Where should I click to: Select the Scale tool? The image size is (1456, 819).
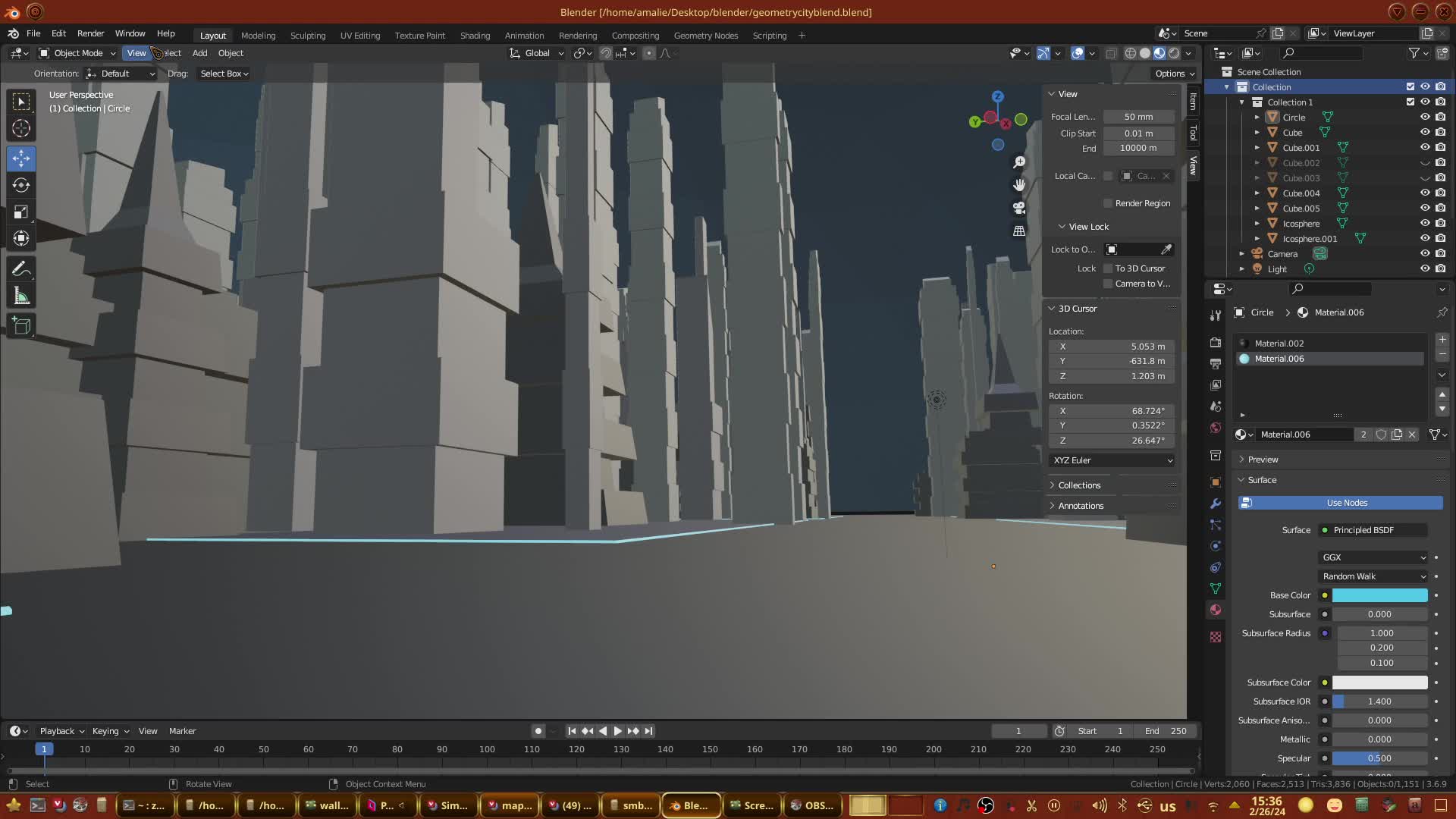[x=21, y=212]
